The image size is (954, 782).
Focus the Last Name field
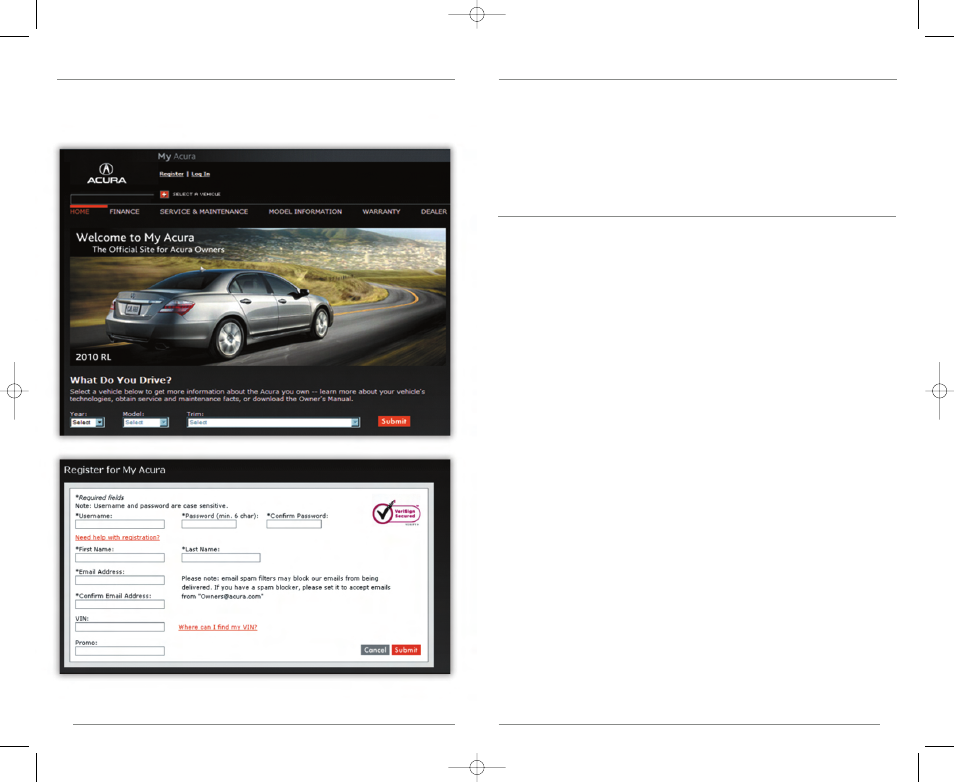(x=221, y=557)
